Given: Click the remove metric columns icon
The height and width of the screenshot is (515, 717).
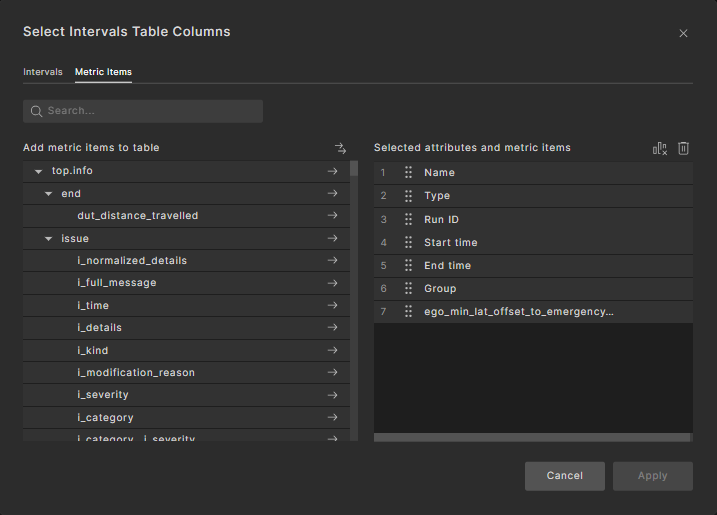Looking at the screenshot, I should tap(660, 148).
